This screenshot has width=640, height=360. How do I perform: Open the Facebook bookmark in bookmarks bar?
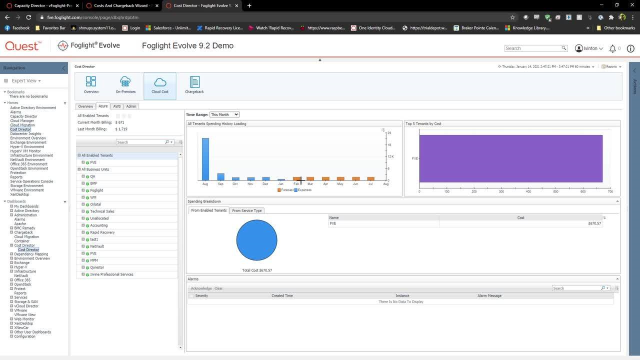[x=17, y=28]
